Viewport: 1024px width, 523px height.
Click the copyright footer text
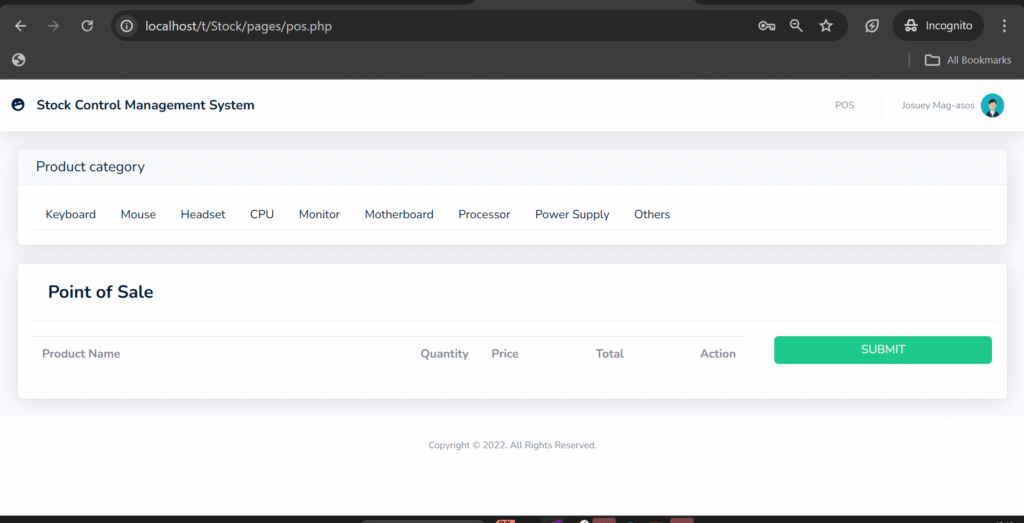point(512,445)
